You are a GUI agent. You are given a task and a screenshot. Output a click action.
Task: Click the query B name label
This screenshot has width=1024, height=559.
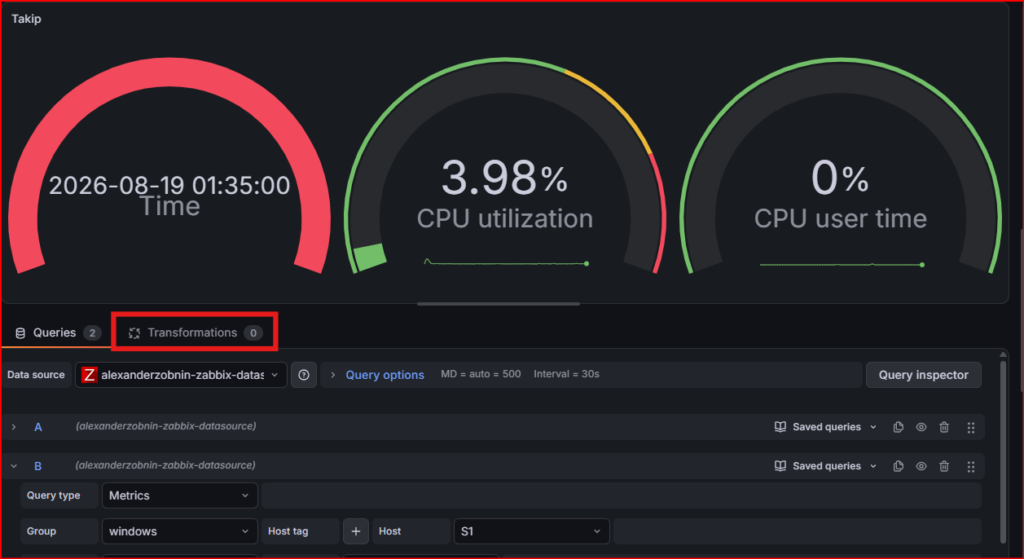point(38,466)
